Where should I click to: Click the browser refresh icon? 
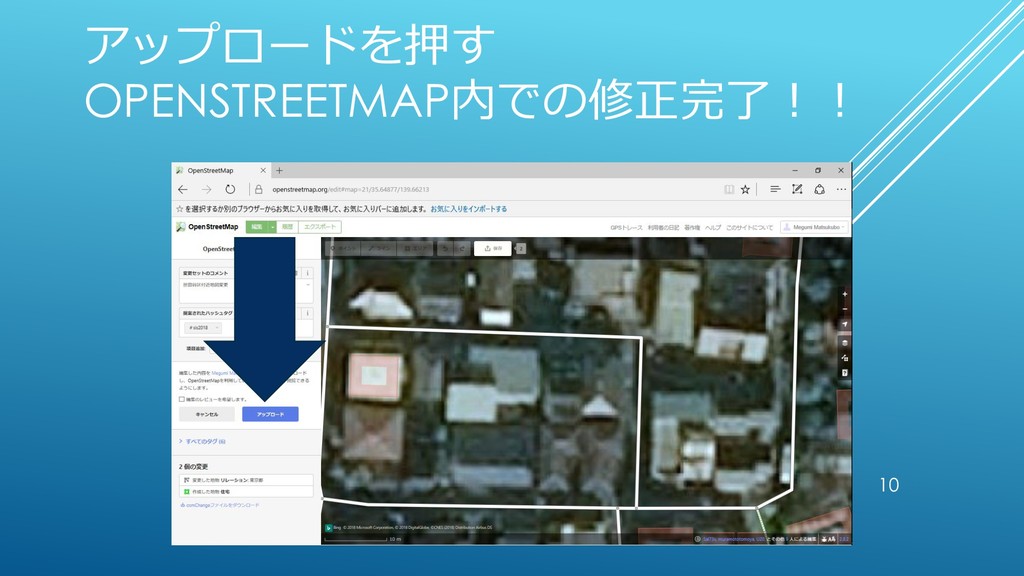click(230, 189)
